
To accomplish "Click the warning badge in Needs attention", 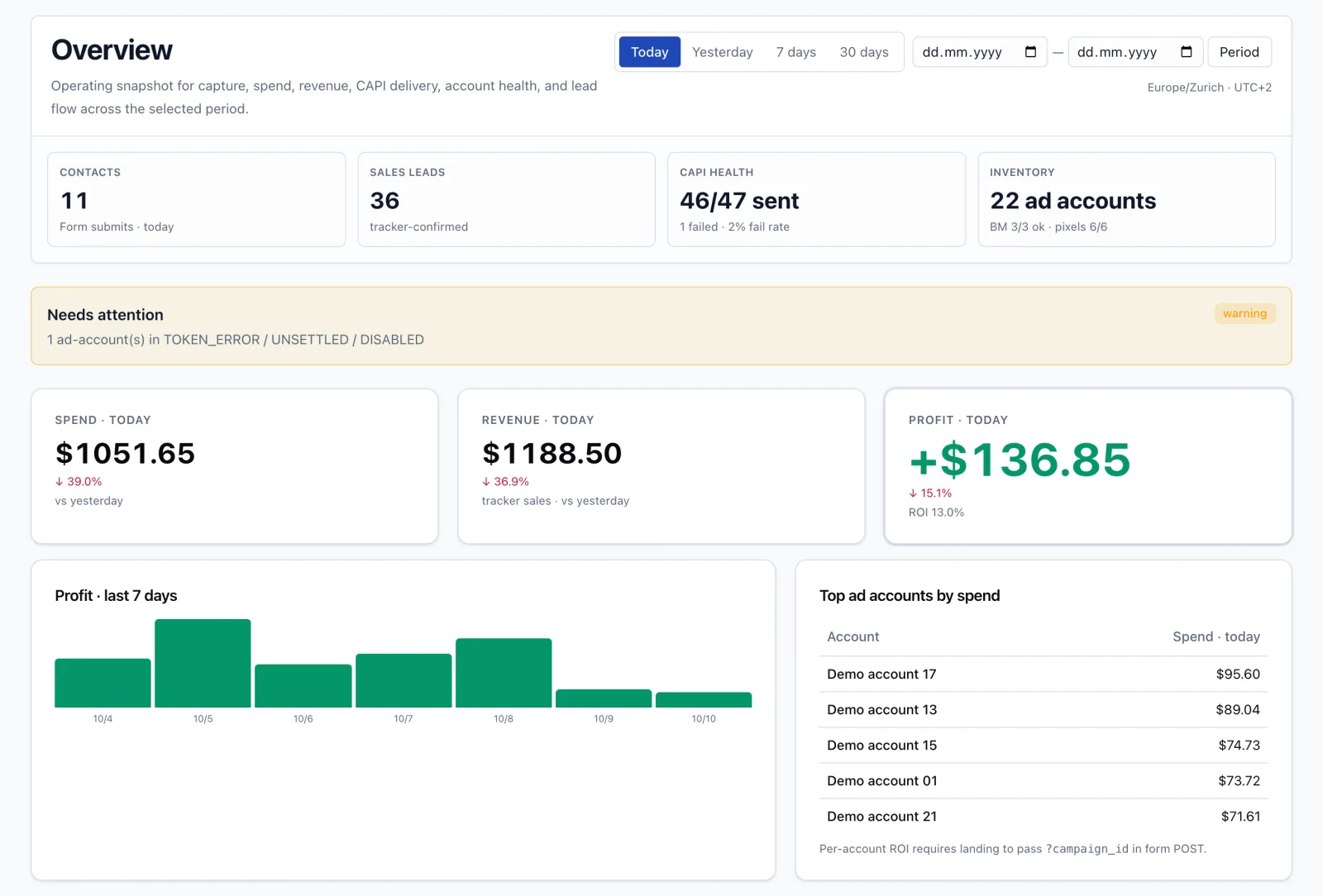I will [1244, 313].
